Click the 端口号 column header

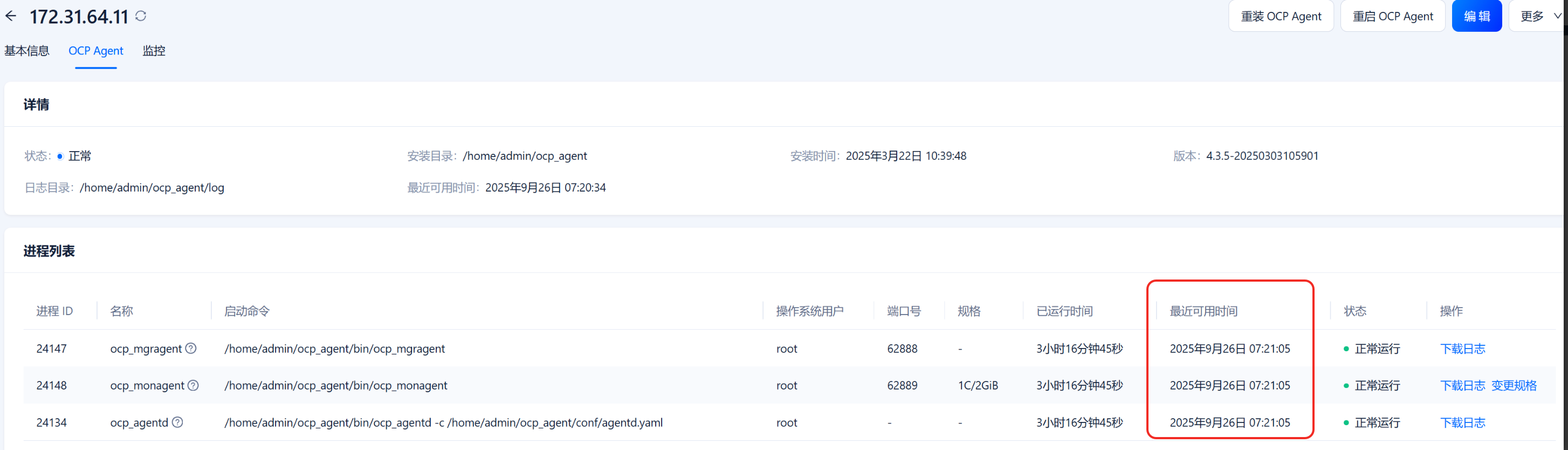904,311
